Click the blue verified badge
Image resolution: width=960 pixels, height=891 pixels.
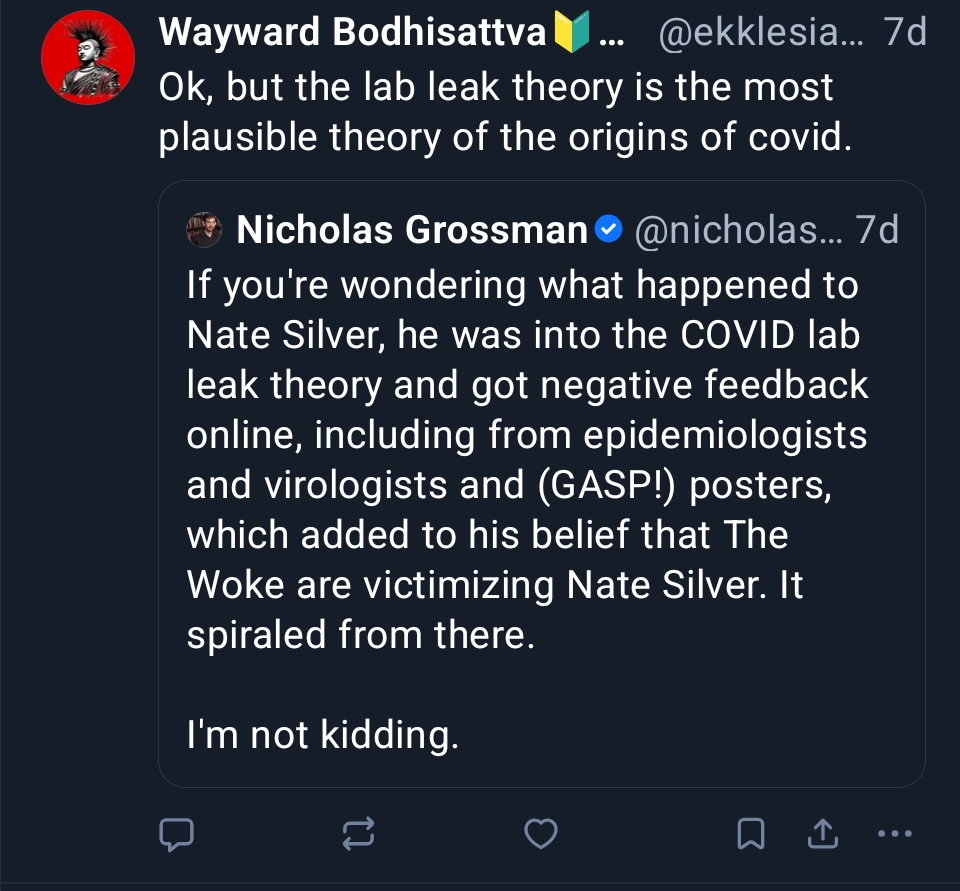(x=607, y=231)
